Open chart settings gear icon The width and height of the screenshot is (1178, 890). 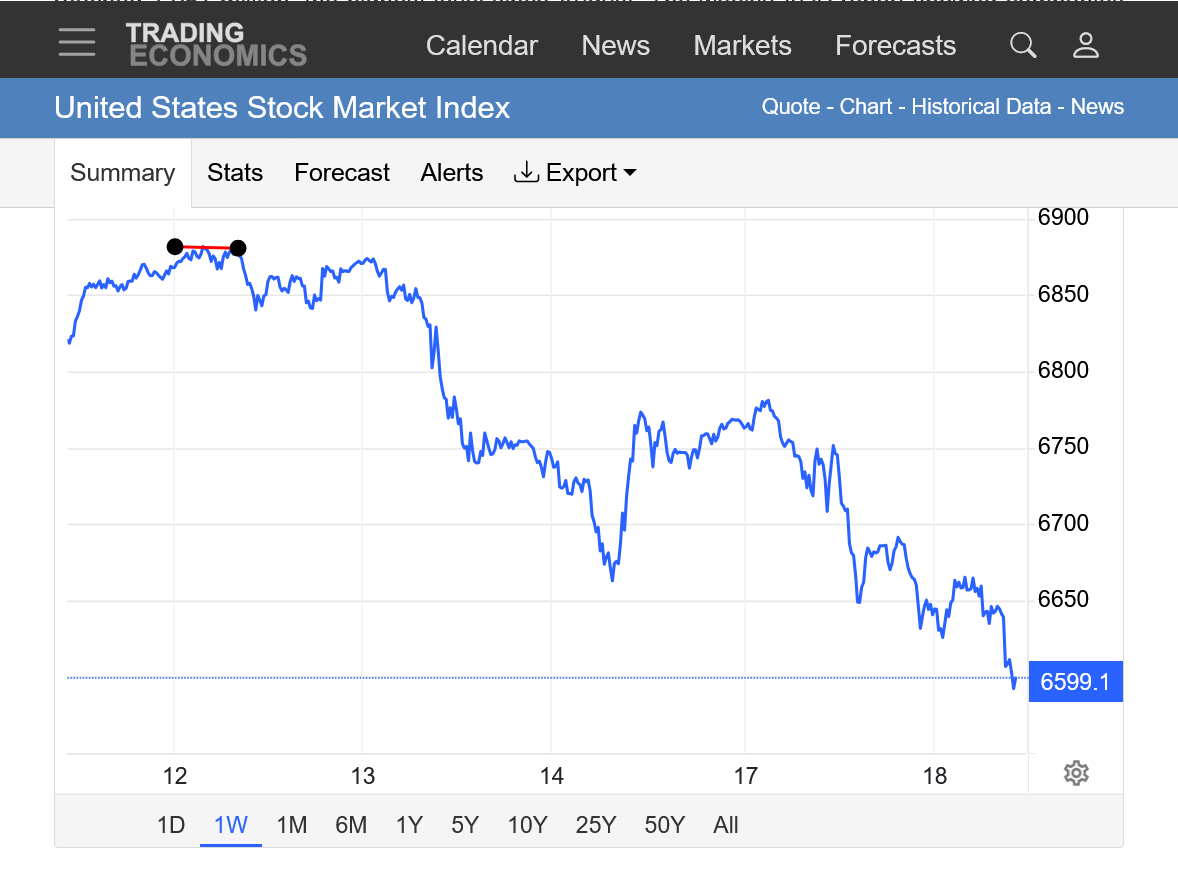pos(1076,773)
